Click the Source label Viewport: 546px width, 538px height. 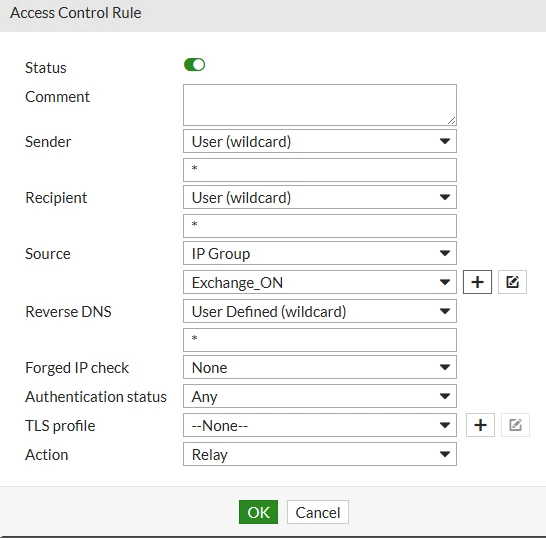(48, 254)
